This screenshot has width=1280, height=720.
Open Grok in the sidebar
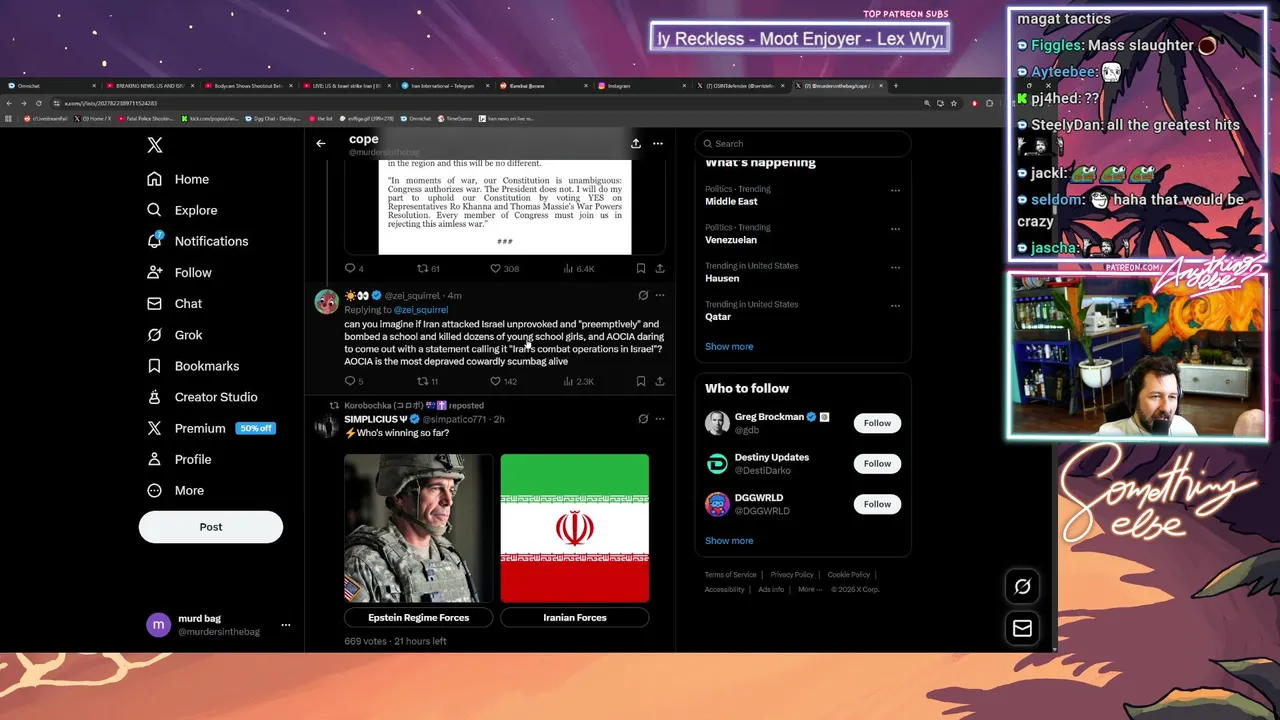[x=174, y=335]
